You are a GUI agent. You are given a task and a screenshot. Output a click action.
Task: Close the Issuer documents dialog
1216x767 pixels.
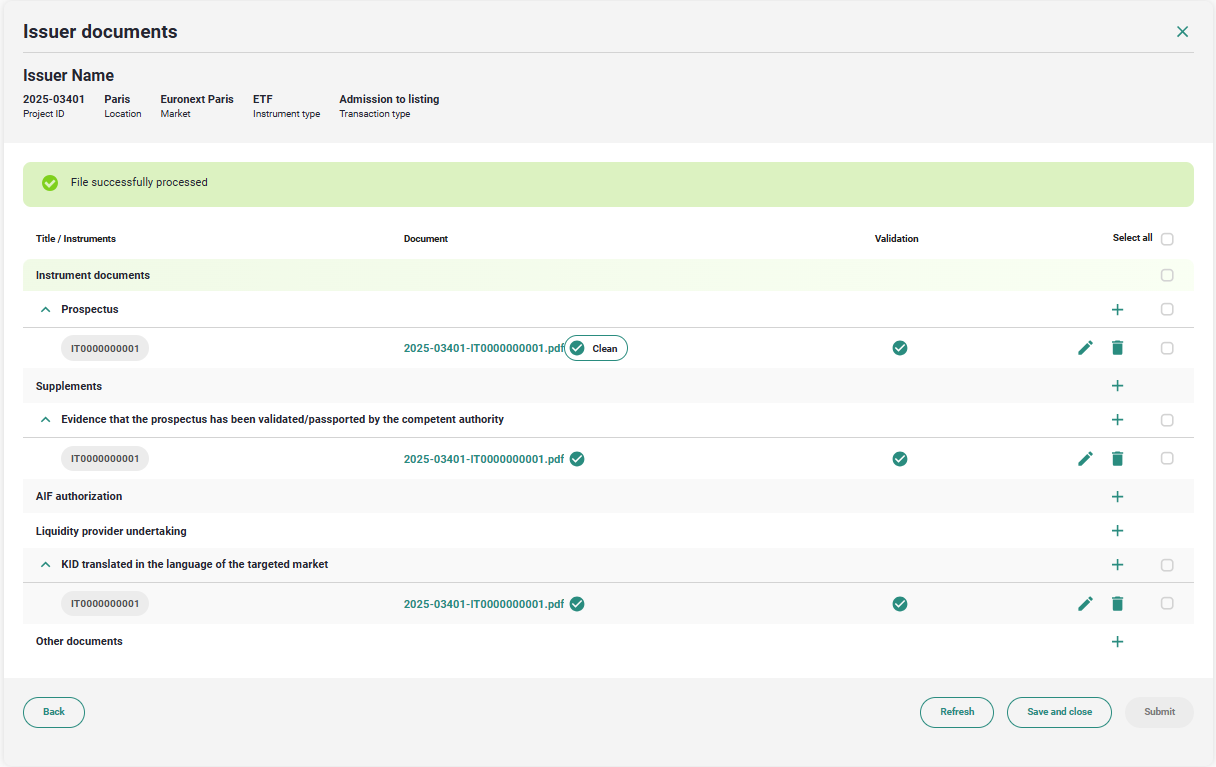(1182, 32)
